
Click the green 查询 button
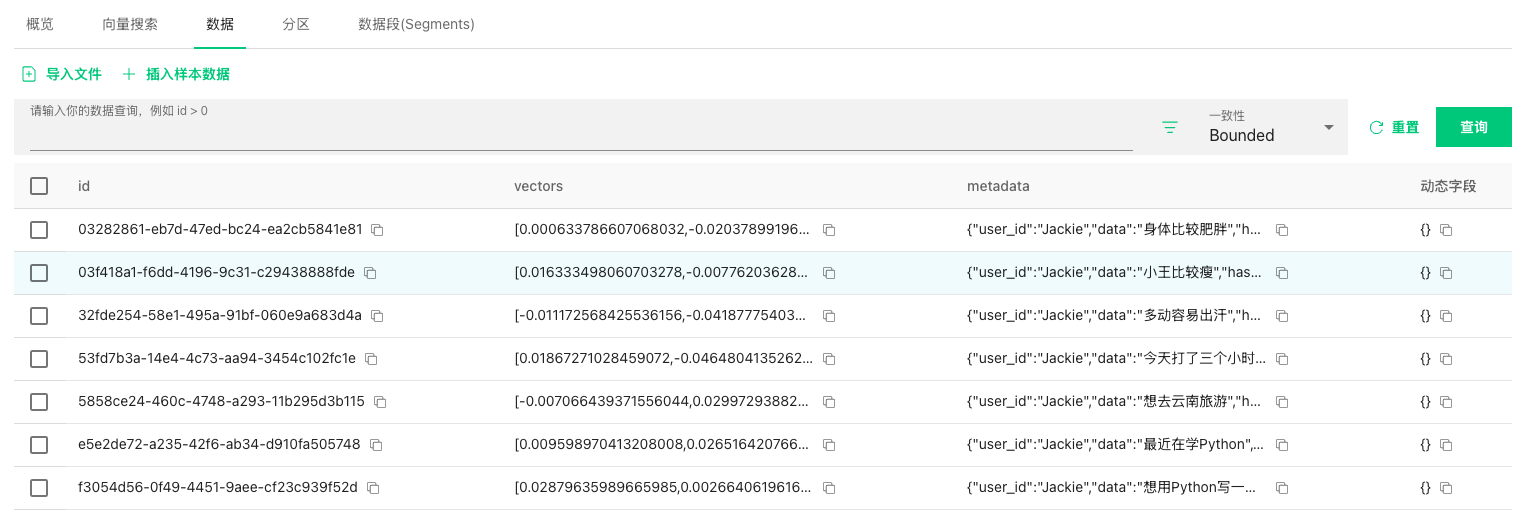[1473, 127]
